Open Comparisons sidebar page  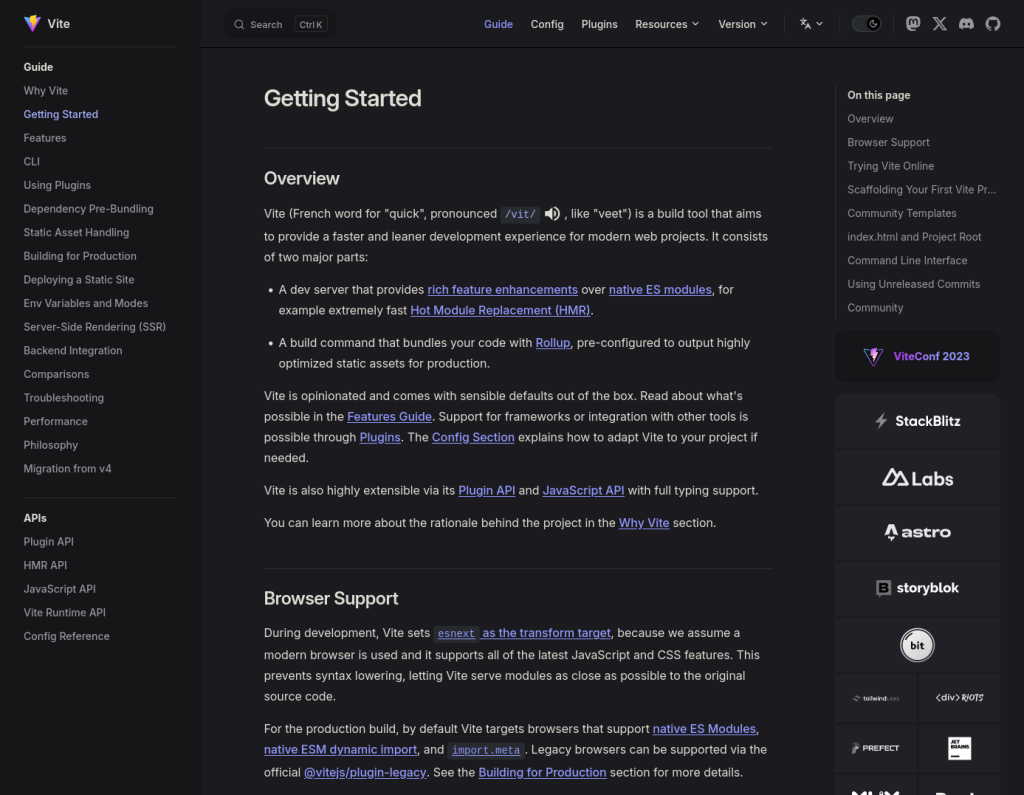coord(56,374)
